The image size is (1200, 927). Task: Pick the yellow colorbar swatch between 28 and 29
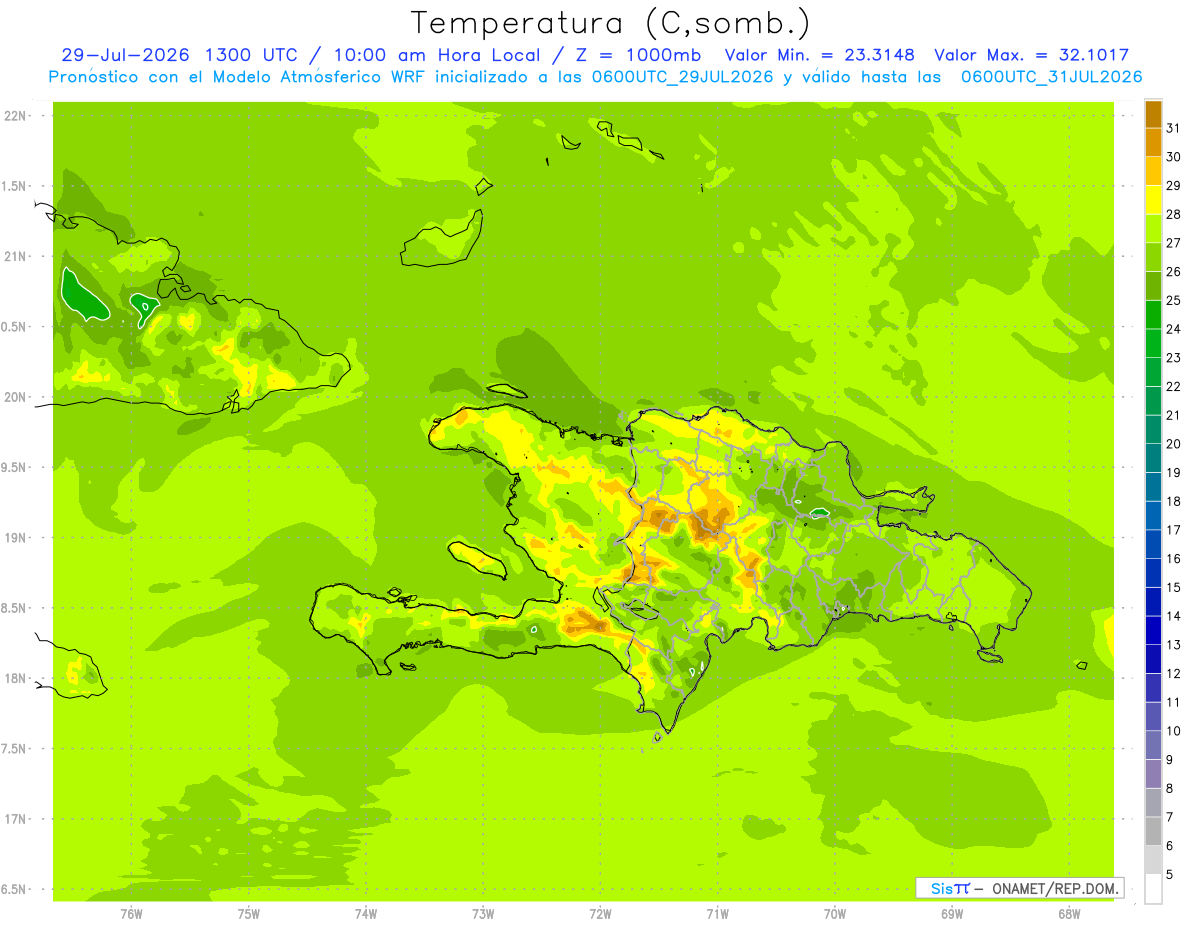pos(1153,200)
